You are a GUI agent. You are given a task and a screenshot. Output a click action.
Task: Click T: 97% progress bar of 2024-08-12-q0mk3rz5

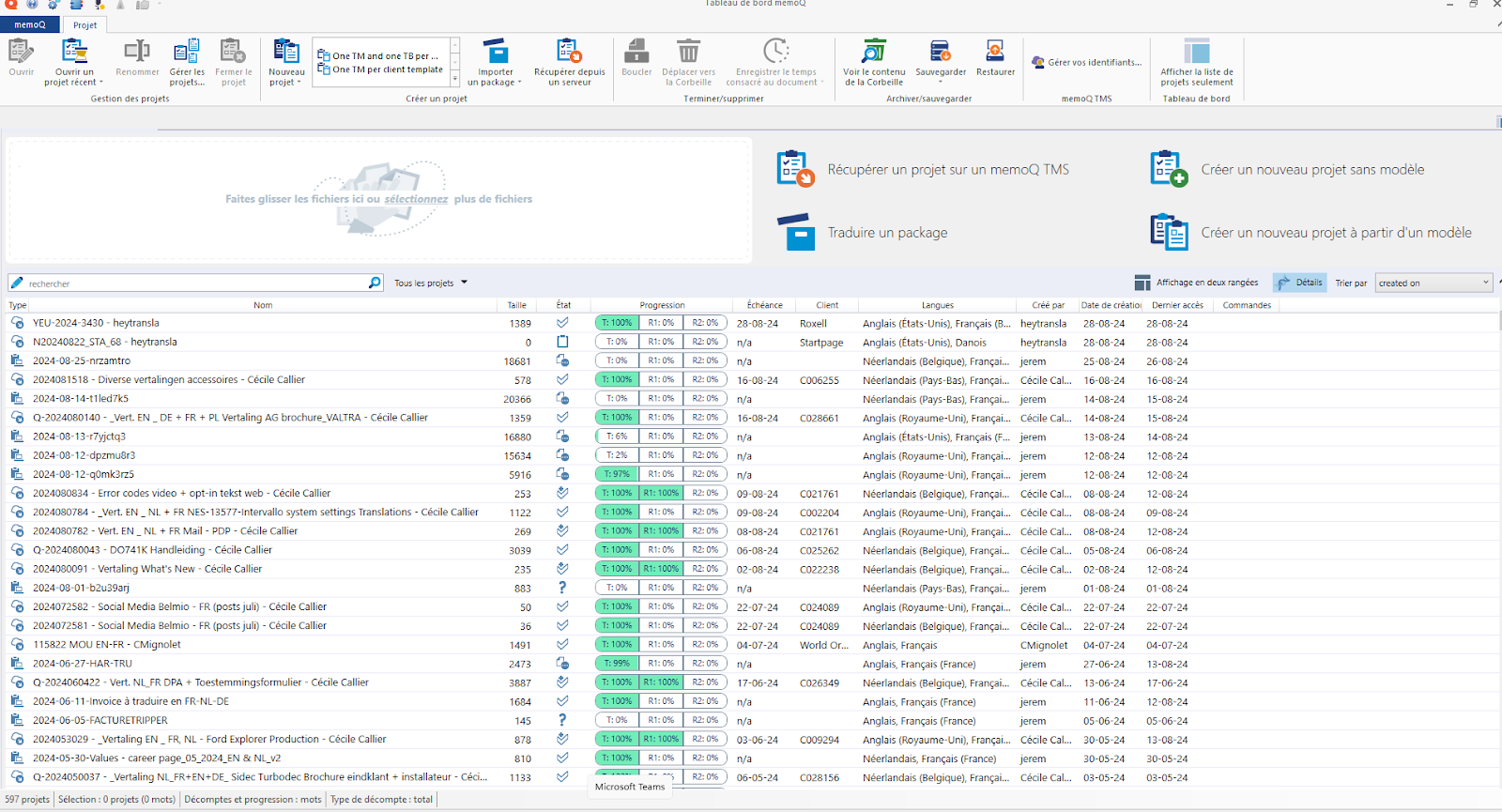click(x=616, y=474)
